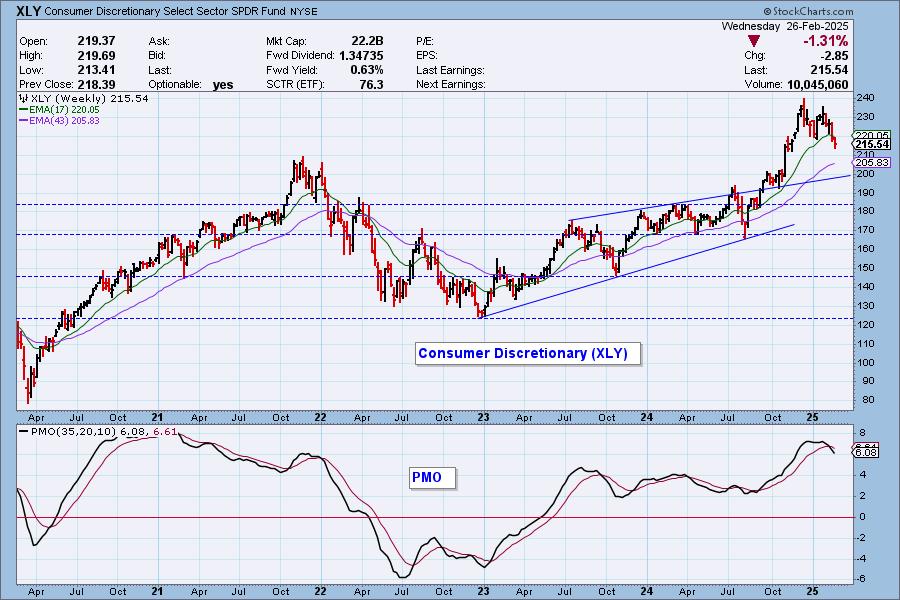
Task: Click the 150 price axis label
Action: pyautogui.click(x=866, y=268)
